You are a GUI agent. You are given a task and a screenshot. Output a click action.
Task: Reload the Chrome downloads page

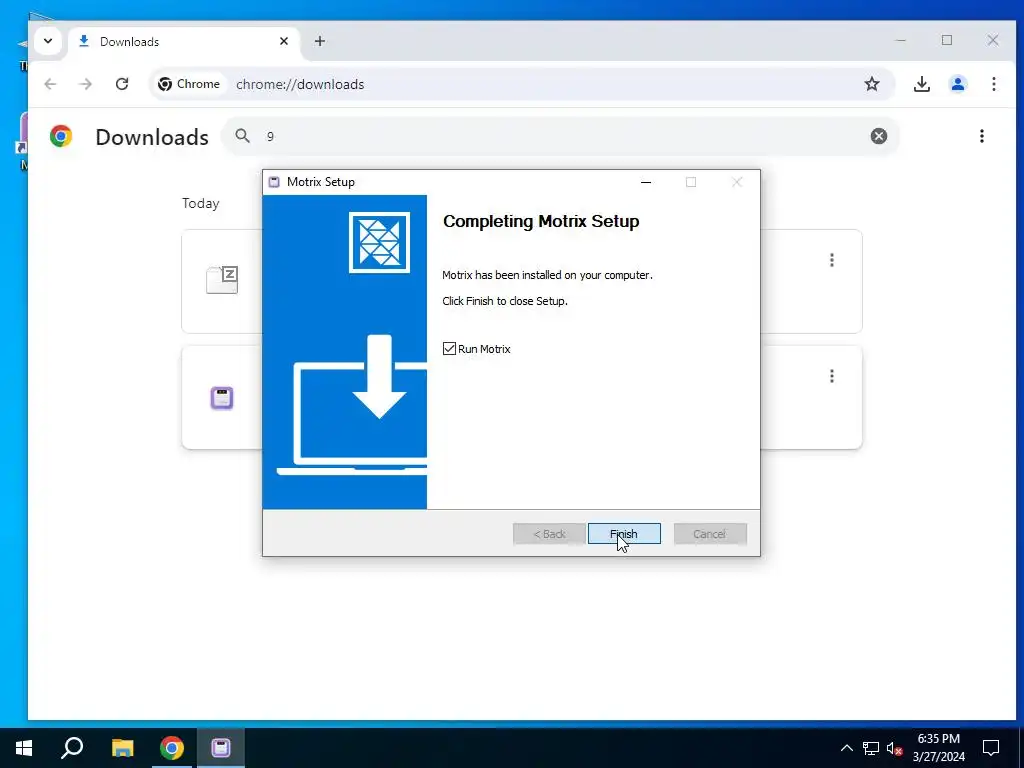[x=122, y=84]
